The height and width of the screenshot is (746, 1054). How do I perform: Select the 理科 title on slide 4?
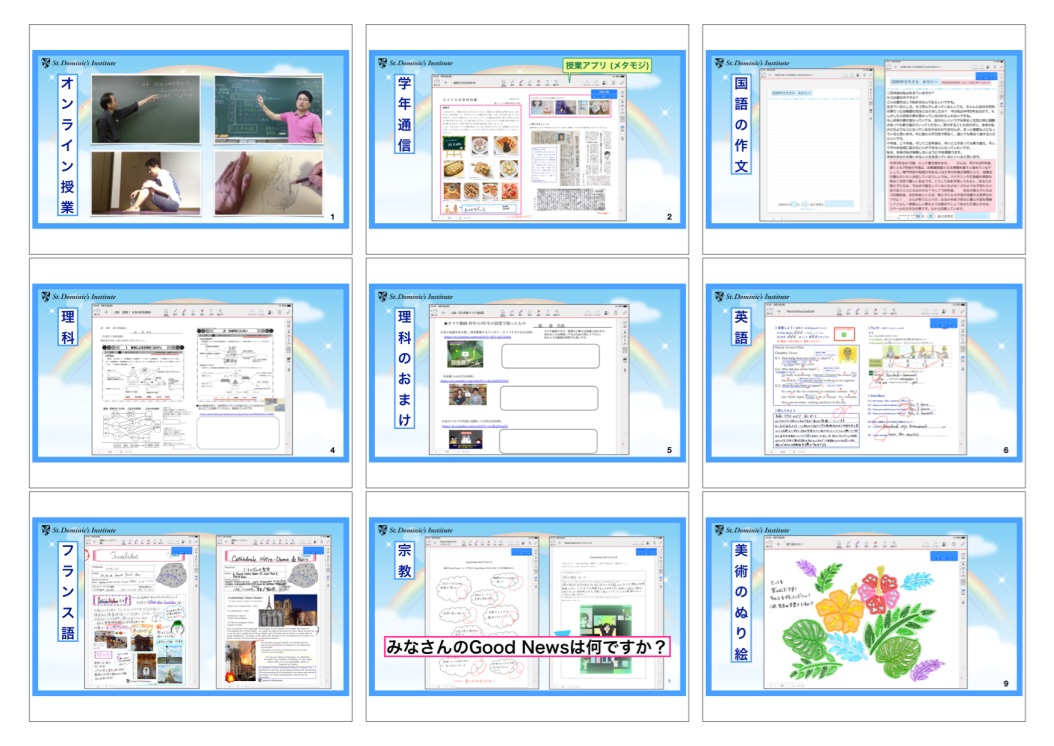[68, 327]
